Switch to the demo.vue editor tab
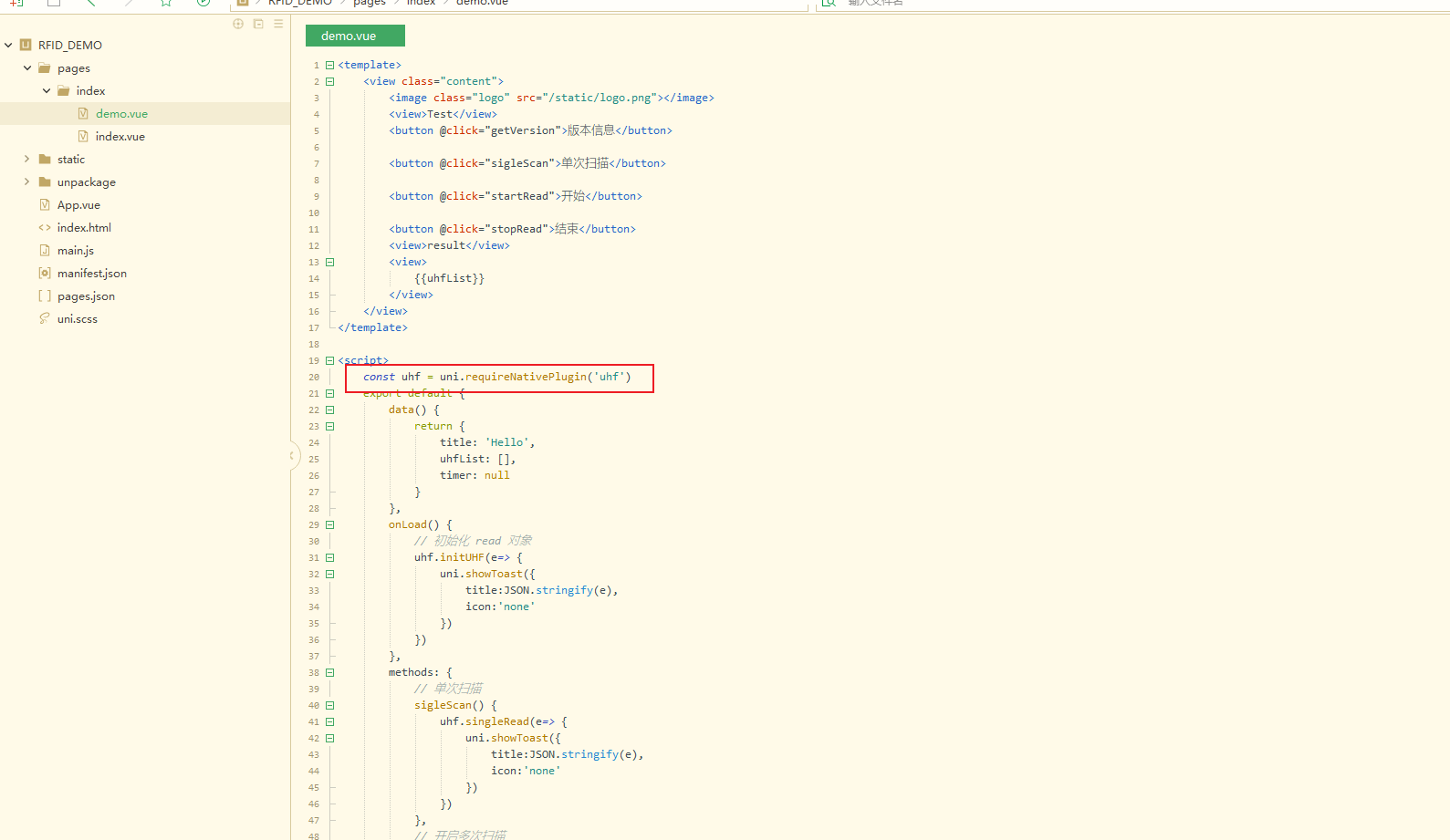 (x=355, y=36)
